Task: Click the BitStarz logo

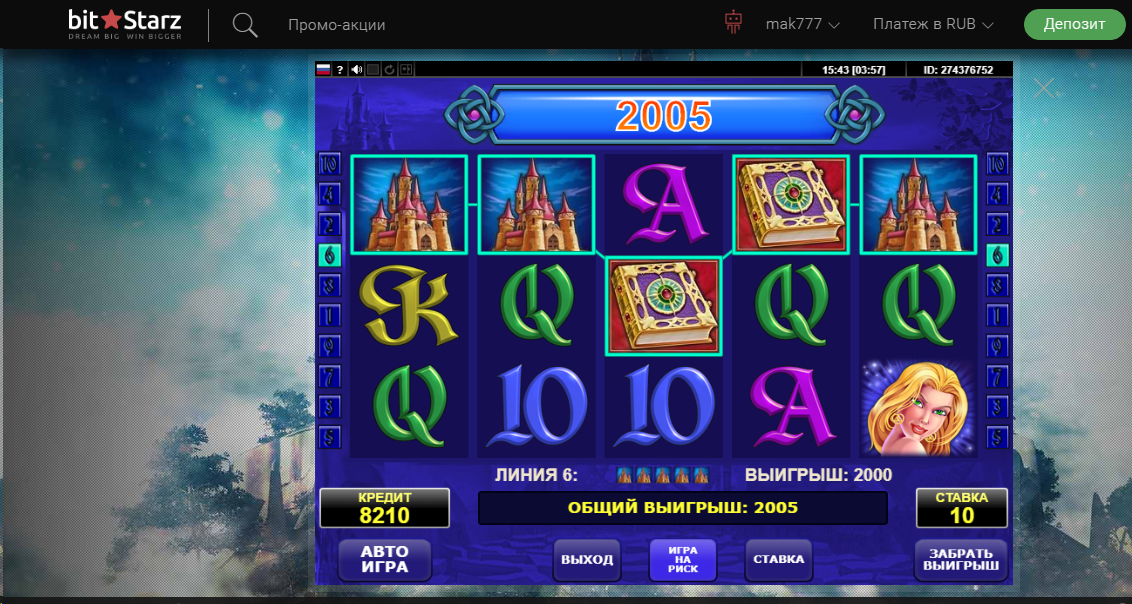Action: click(x=125, y=25)
